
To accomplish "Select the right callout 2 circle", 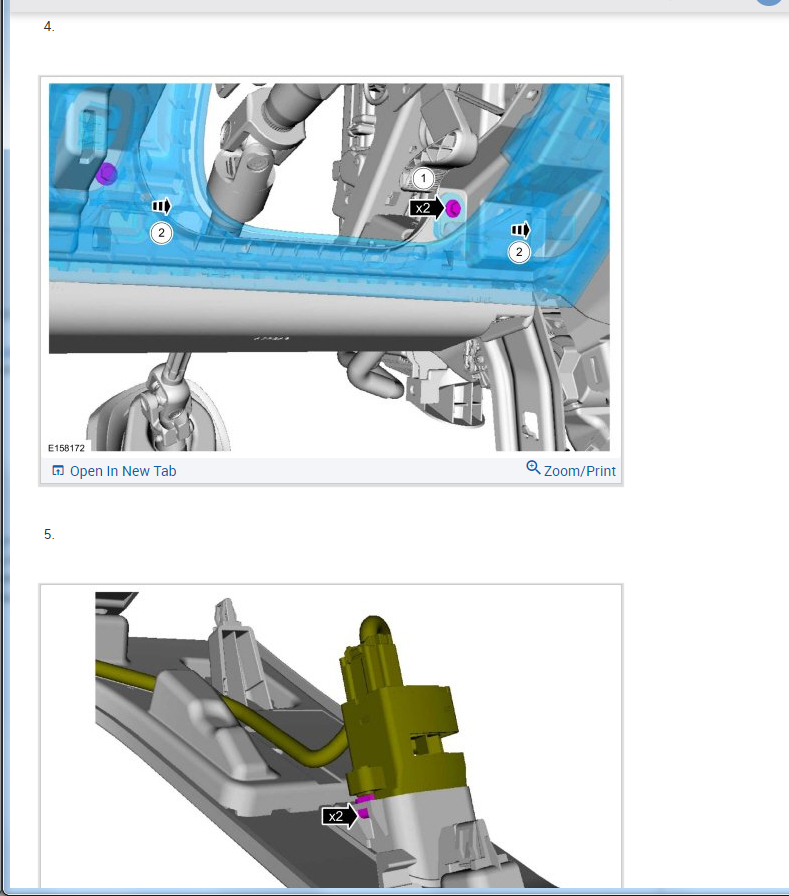I will [518, 252].
